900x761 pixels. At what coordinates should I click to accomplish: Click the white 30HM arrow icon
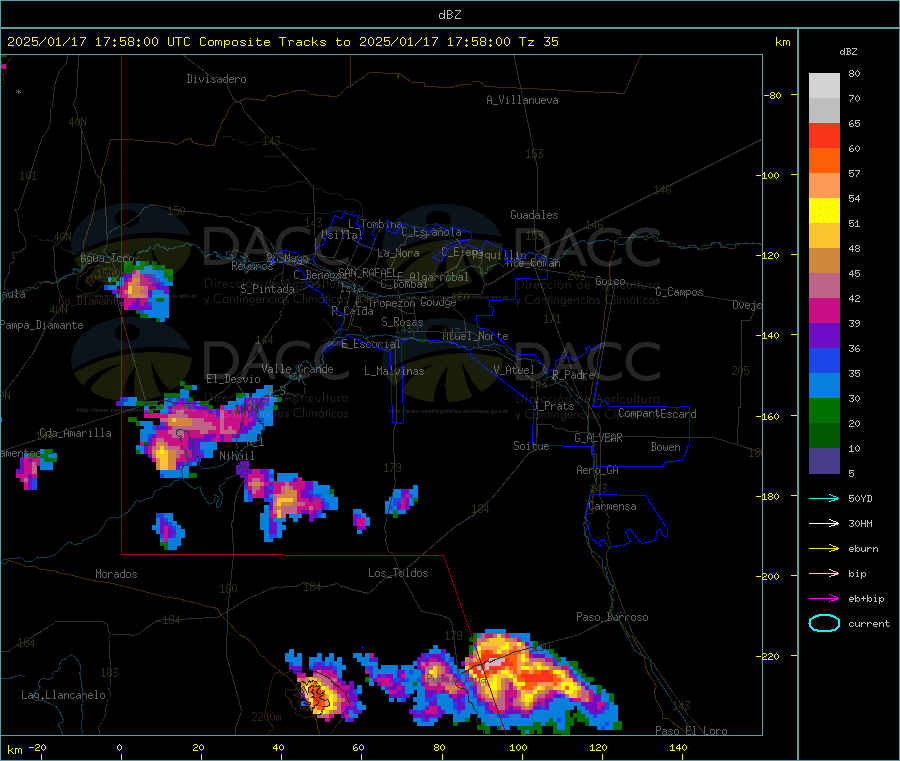point(824,523)
